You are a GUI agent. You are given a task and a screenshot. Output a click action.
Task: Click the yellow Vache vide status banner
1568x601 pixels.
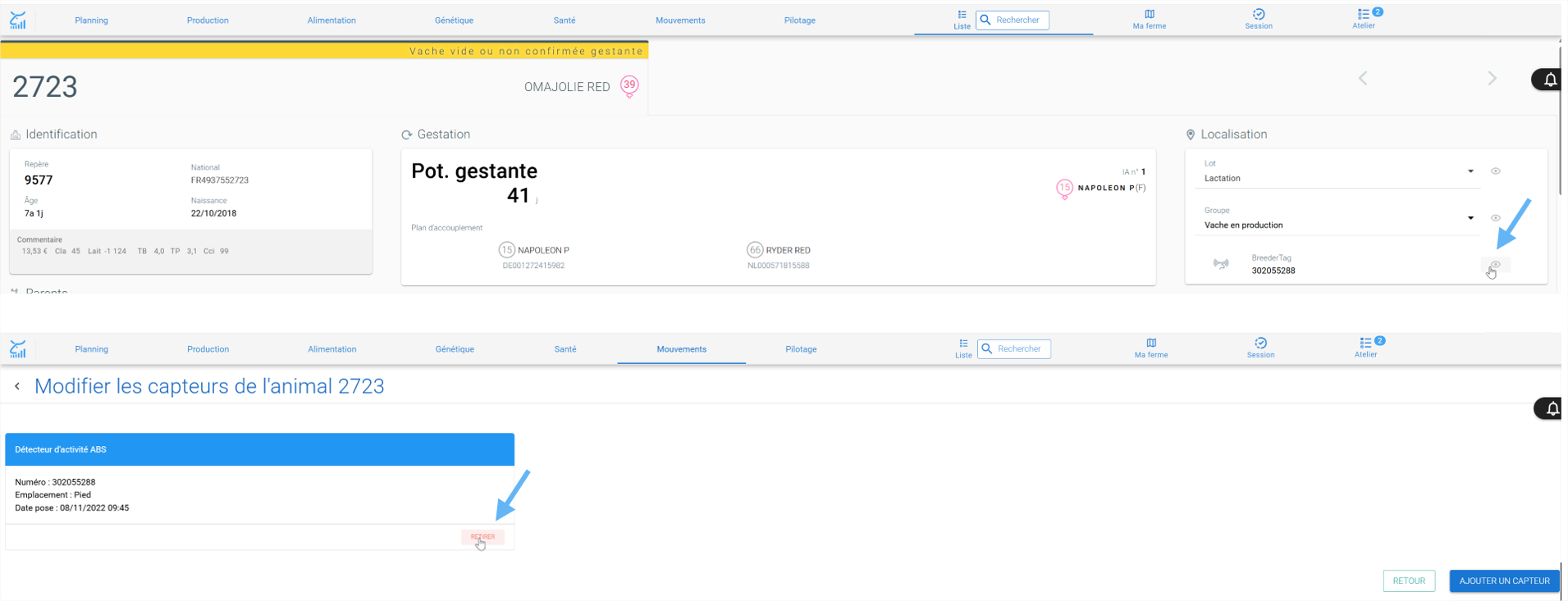324,51
